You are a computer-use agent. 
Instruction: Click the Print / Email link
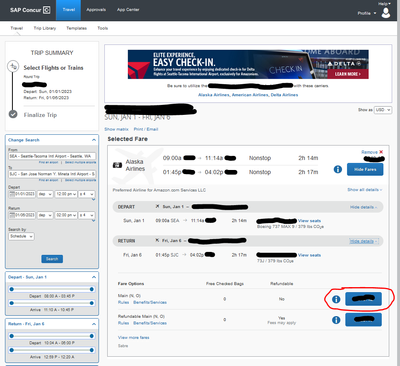point(146,129)
